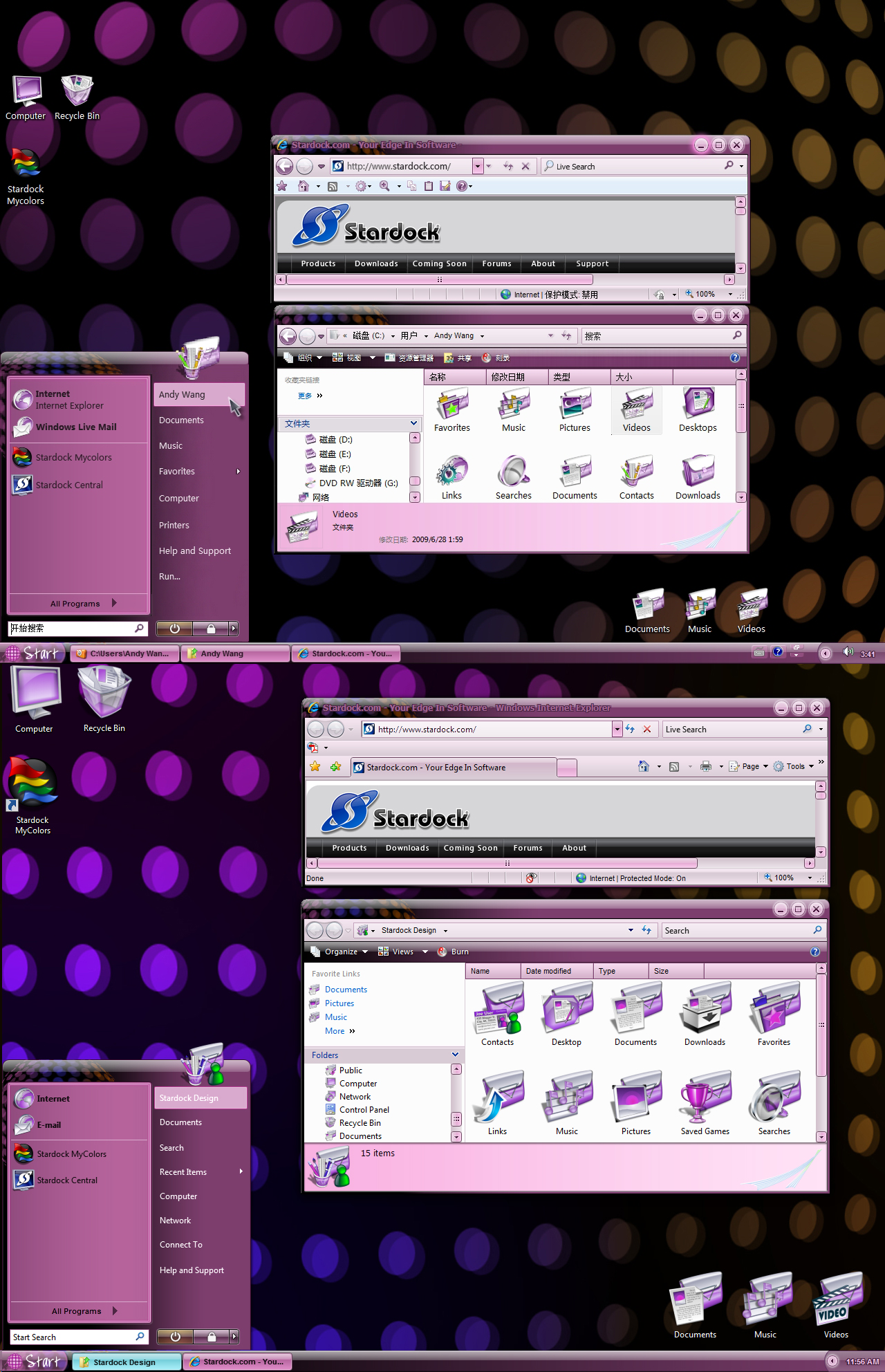The height and width of the screenshot is (1372, 885).
Task: Click refresh icon in top IE address bar
Action: pyautogui.click(x=508, y=166)
